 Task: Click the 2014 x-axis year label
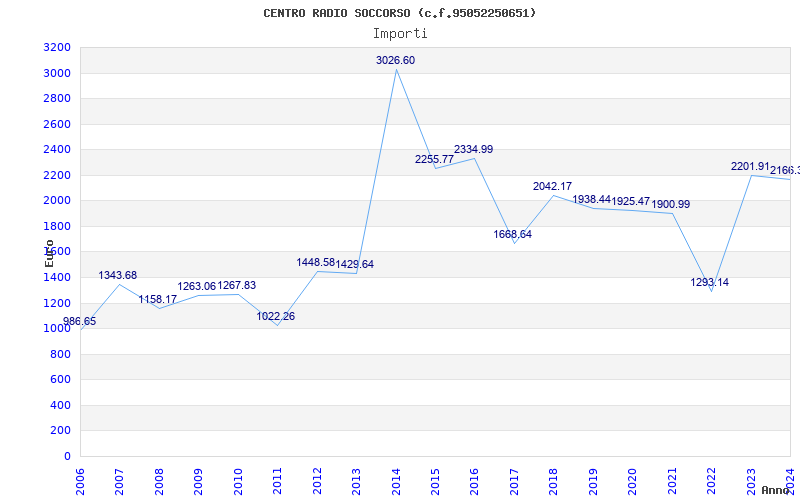click(x=396, y=482)
